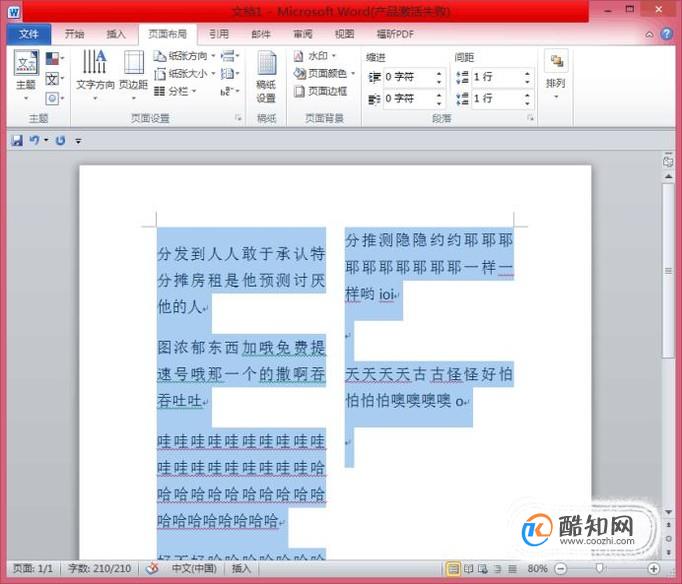Open Word Help question mark
This screenshot has height=584, width=682.
pos(666,34)
